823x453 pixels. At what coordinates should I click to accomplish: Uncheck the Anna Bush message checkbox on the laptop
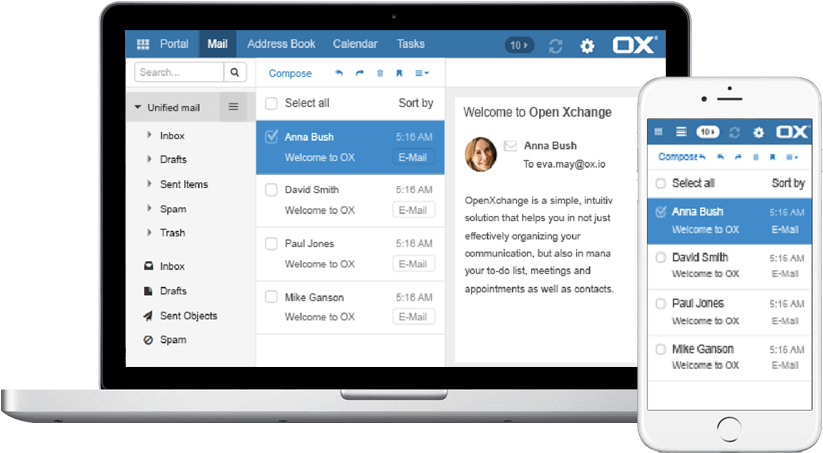pyautogui.click(x=271, y=137)
